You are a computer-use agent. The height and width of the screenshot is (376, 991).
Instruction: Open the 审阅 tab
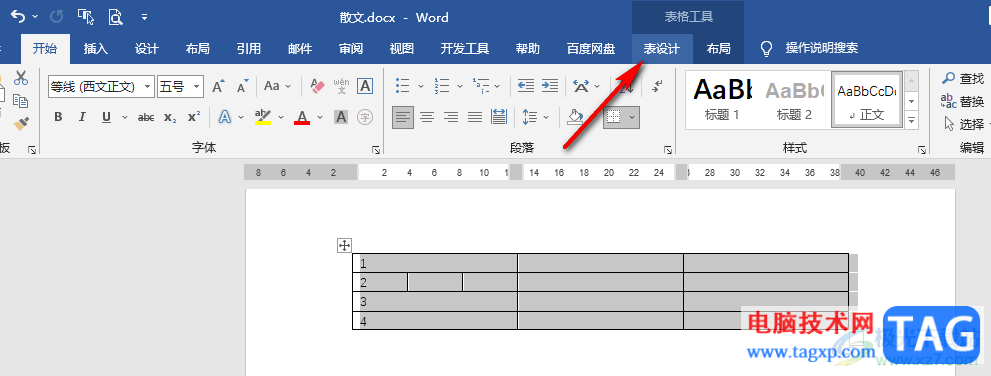(351, 49)
